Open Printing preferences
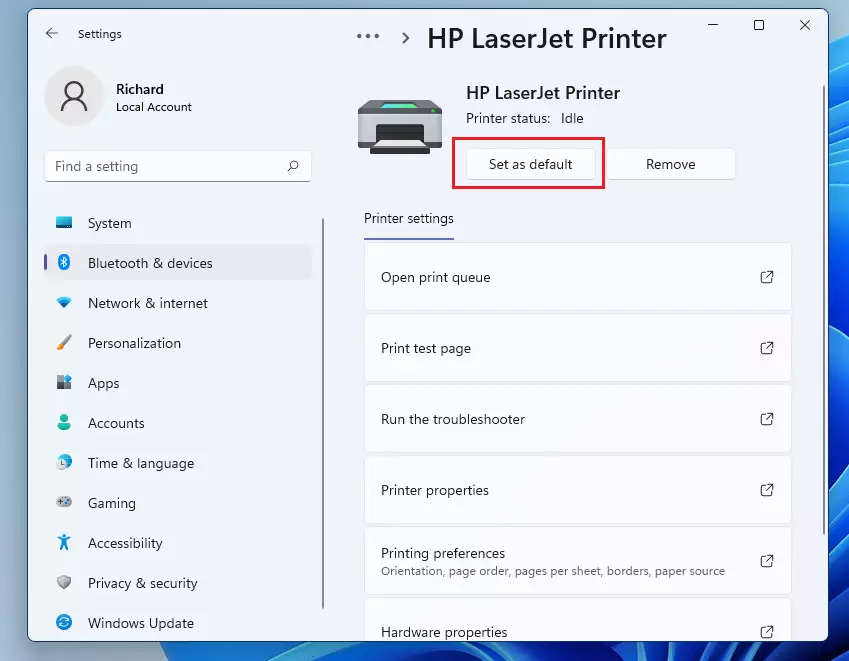The width and height of the screenshot is (849, 661). pyautogui.click(x=578, y=561)
